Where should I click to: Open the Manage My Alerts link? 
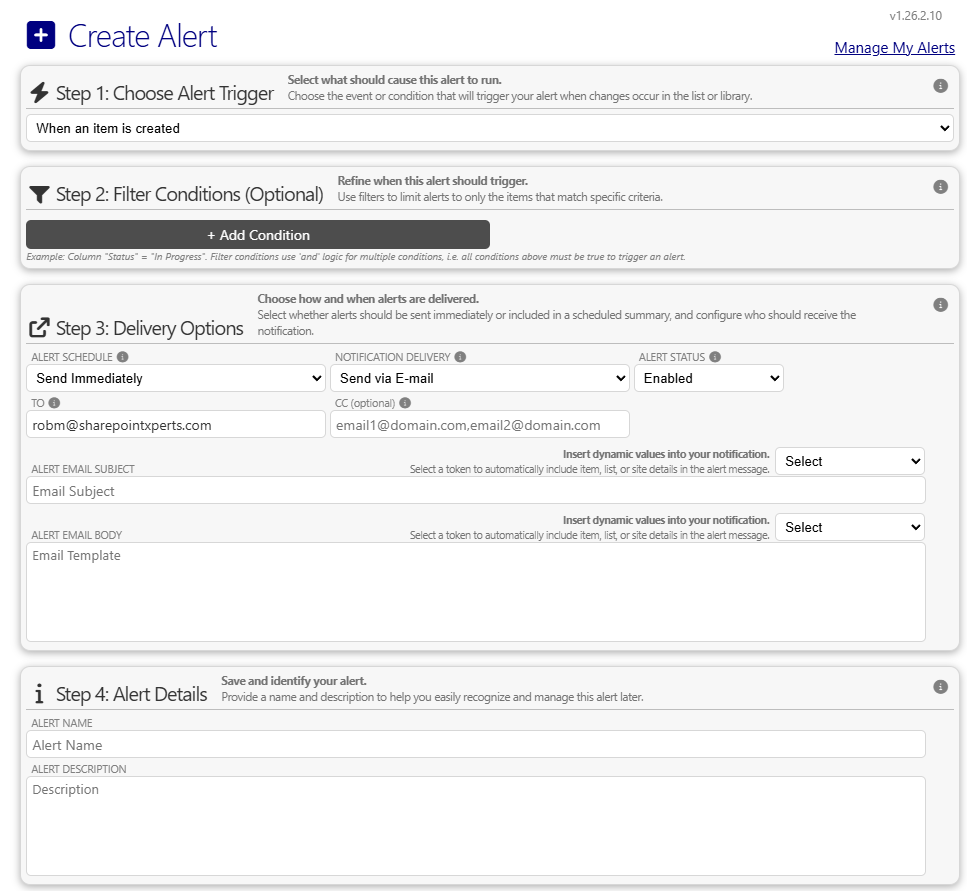point(894,48)
